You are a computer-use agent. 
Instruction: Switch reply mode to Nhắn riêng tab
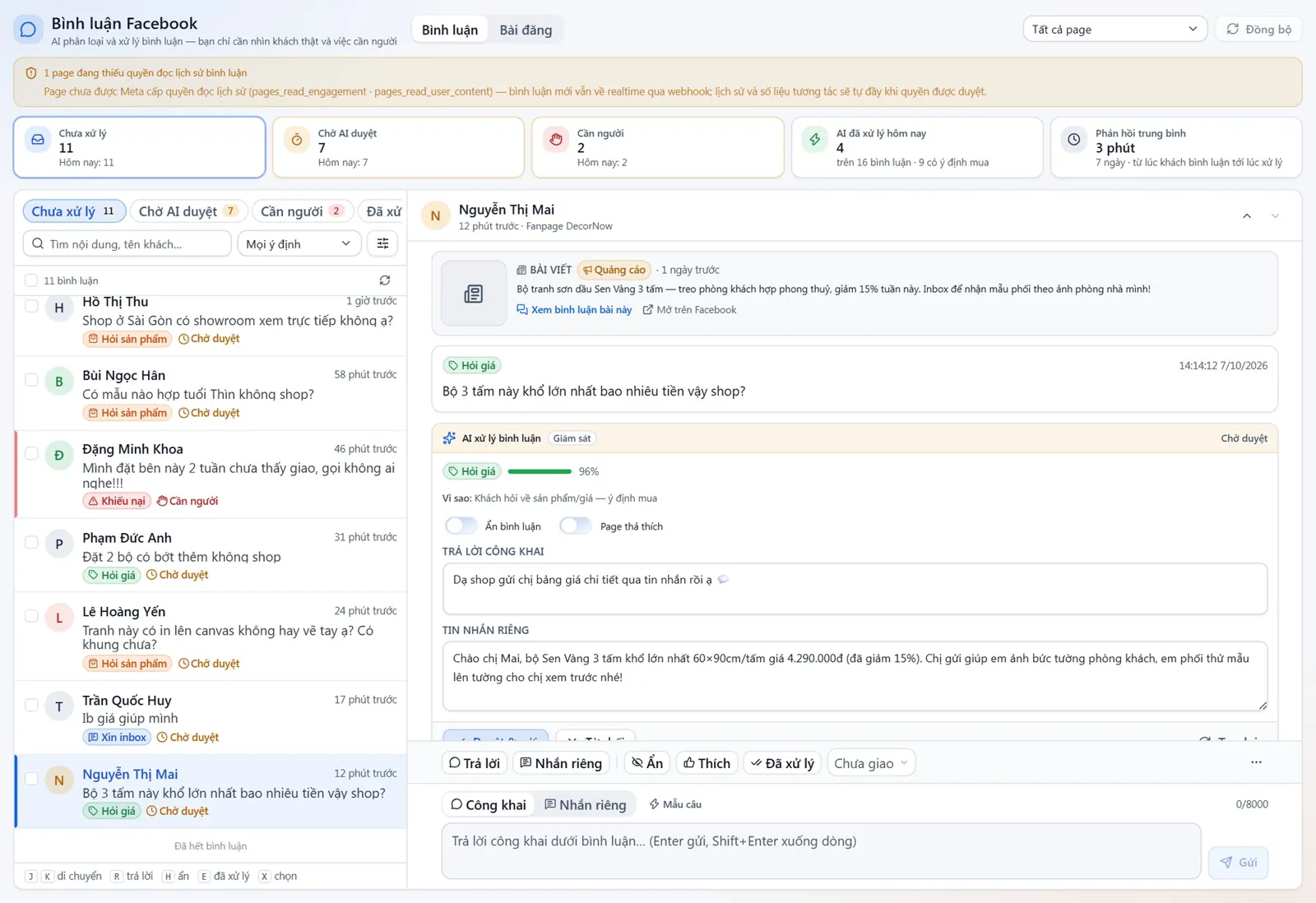coord(585,804)
